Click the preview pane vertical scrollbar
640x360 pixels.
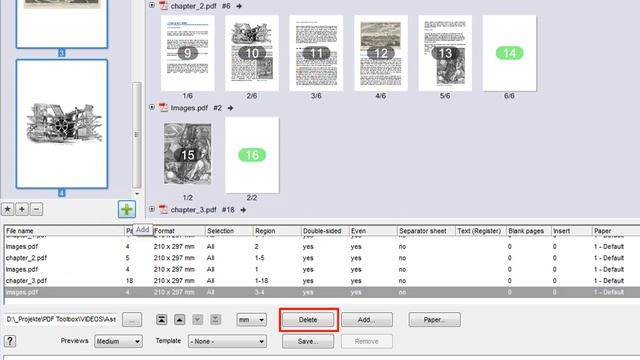coord(137,135)
